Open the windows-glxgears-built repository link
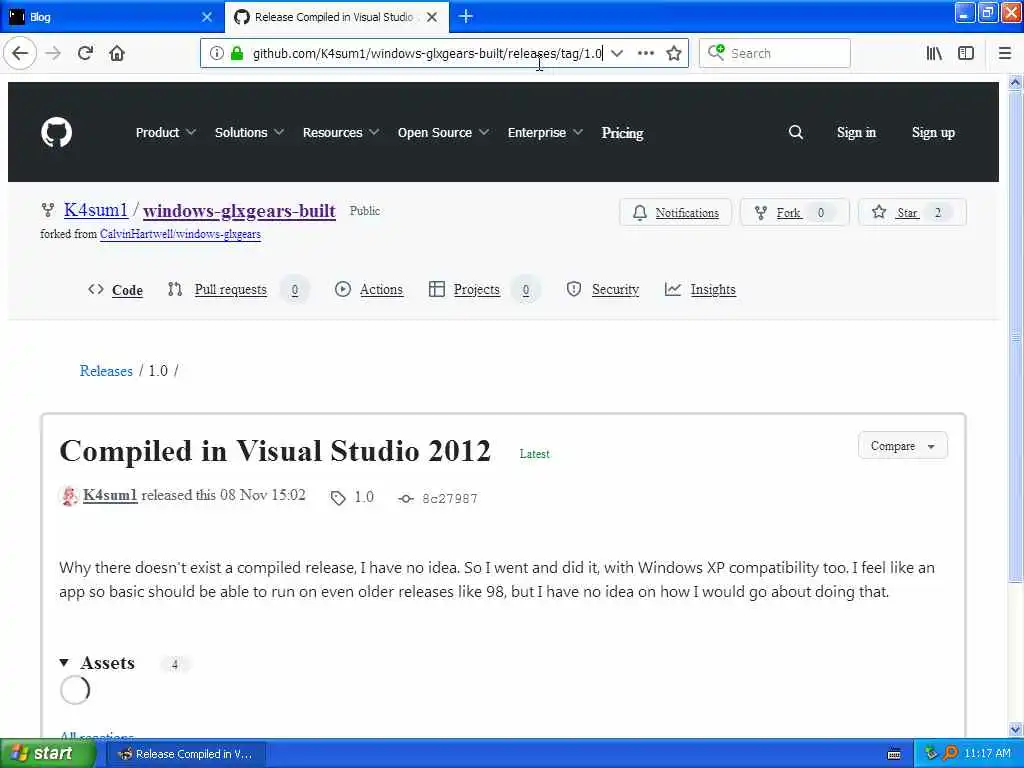The width and height of the screenshot is (1024, 768). pos(239,211)
